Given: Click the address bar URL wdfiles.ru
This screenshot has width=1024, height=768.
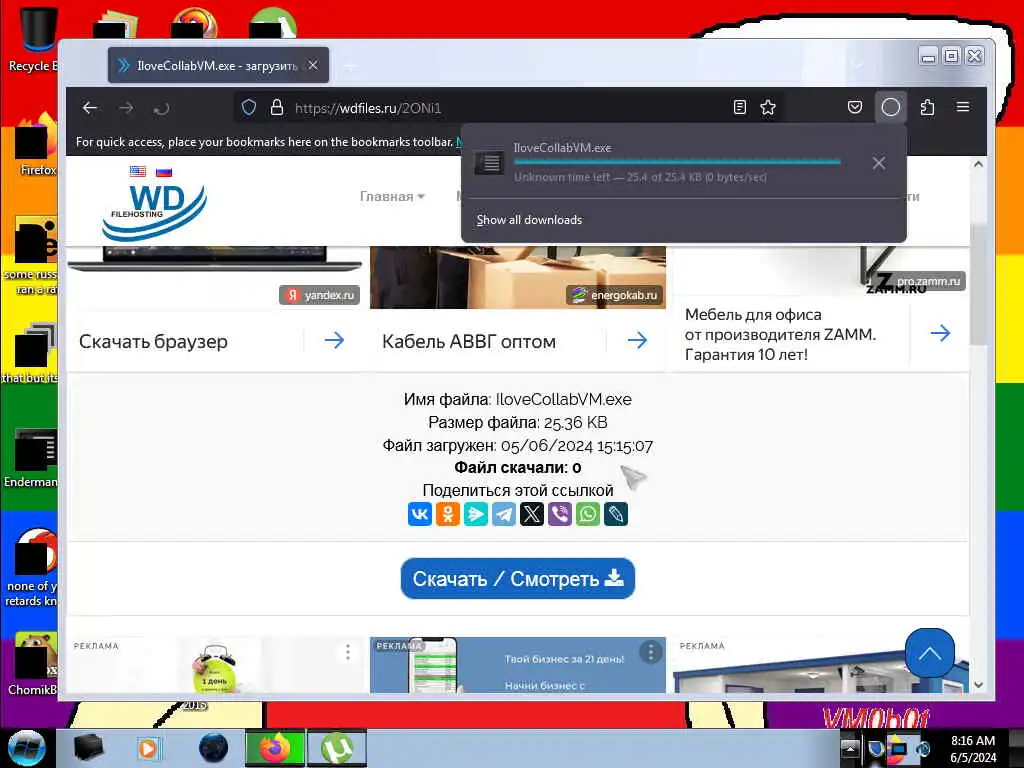Looking at the screenshot, I should [368, 108].
